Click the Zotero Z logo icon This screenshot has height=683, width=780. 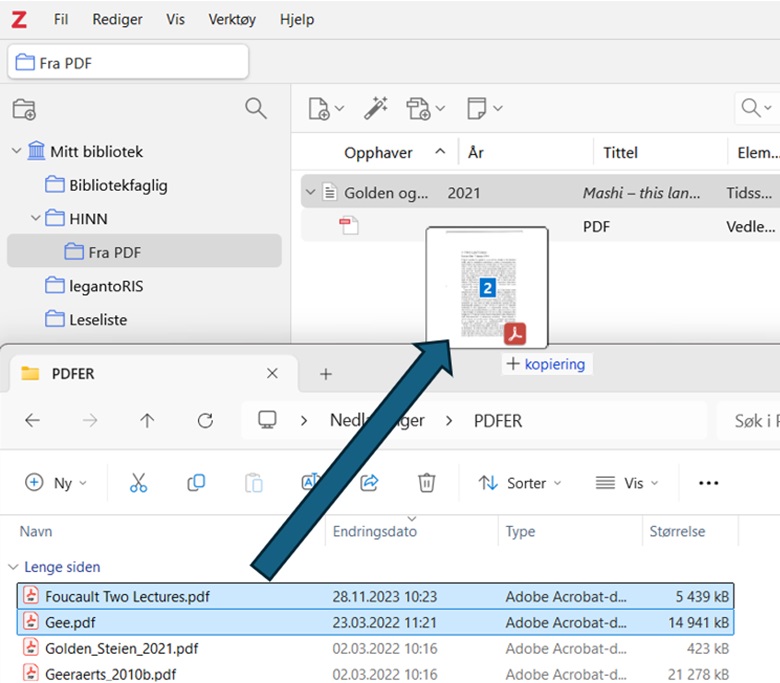click(x=19, y=19)
